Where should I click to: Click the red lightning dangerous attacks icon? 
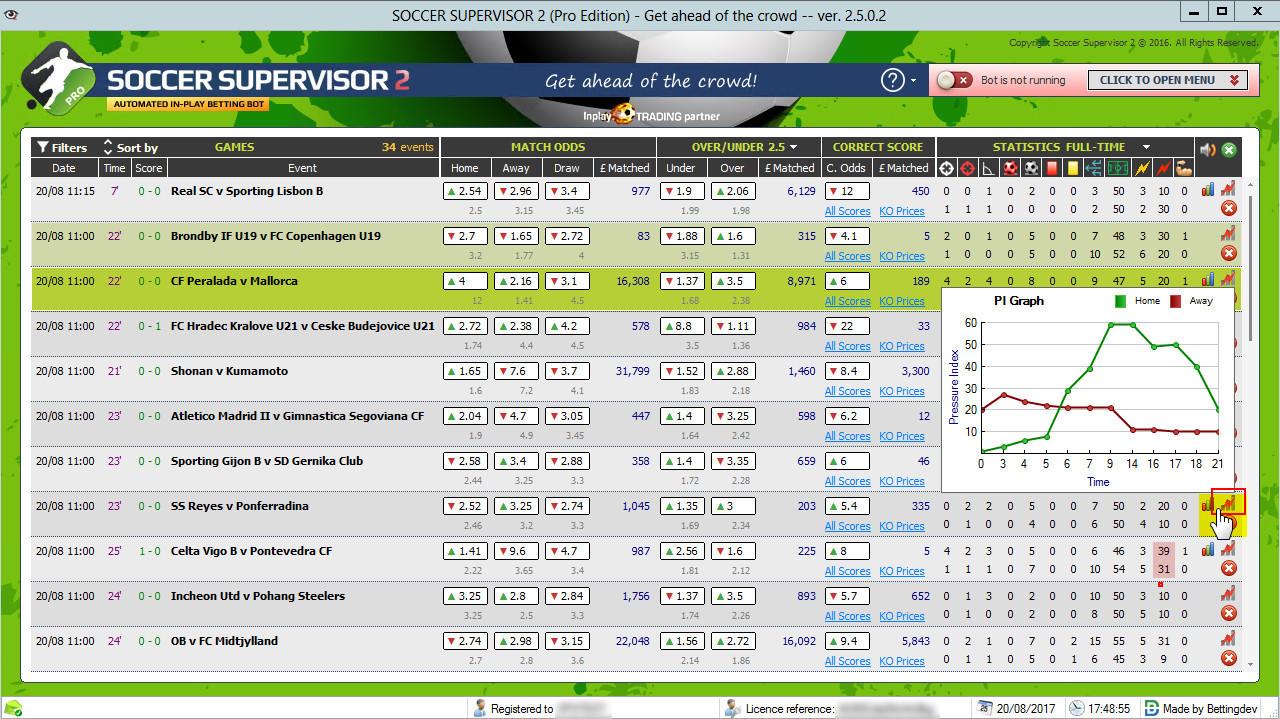click(x=1163, y=168)
